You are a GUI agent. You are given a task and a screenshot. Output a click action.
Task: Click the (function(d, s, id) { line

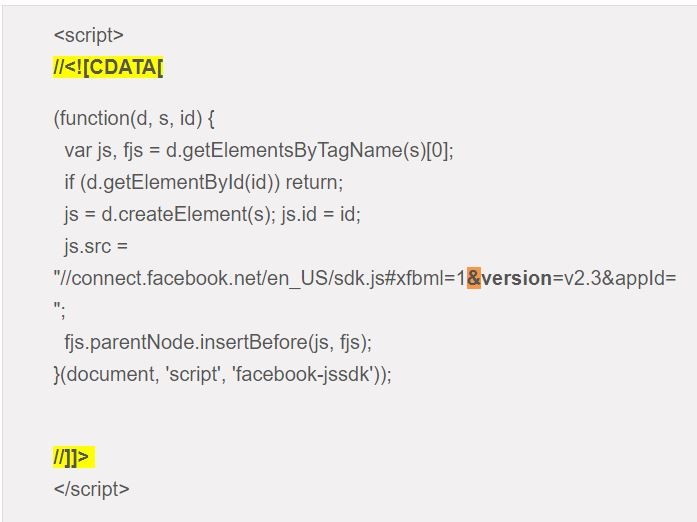(x=134, y=118)
